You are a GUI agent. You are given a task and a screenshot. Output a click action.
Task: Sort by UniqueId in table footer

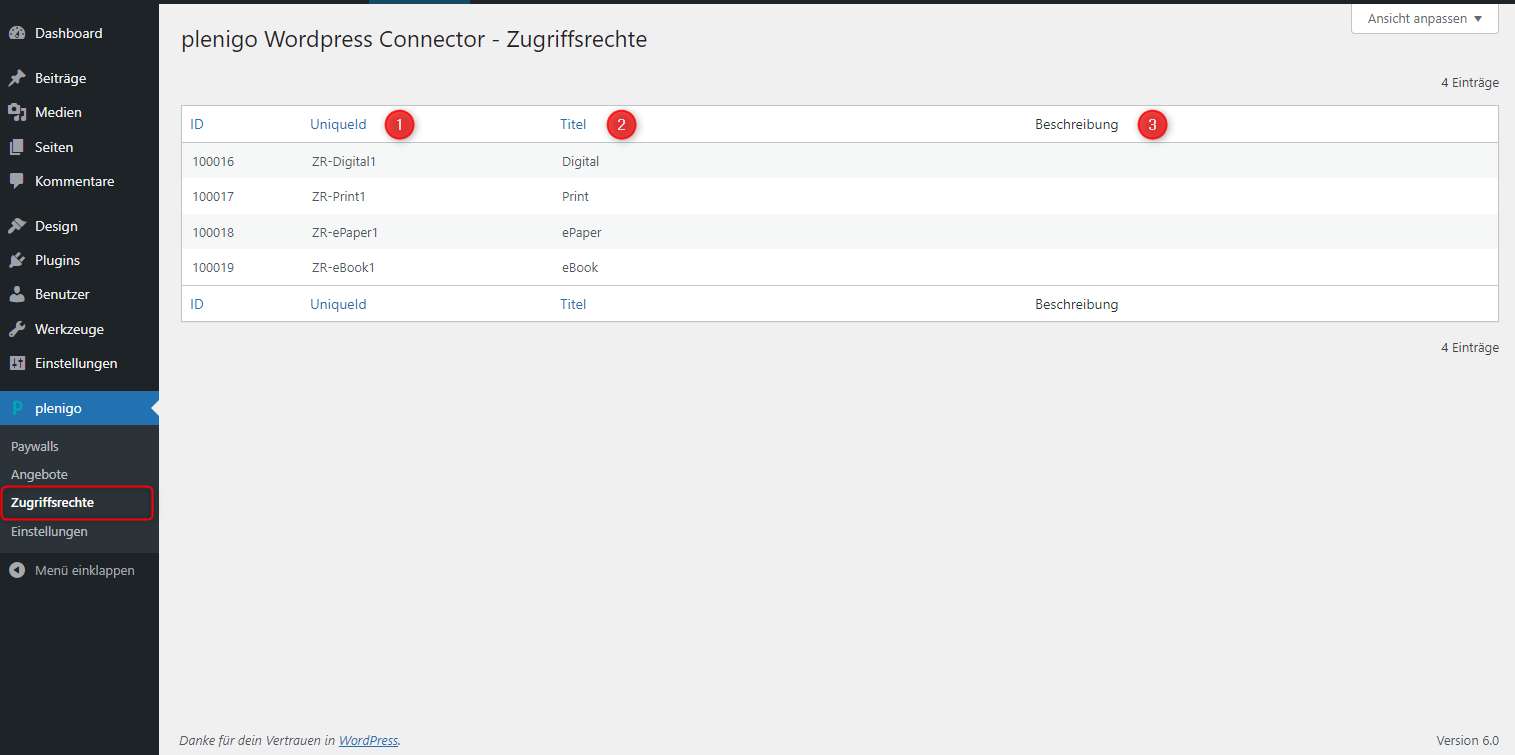338,304
